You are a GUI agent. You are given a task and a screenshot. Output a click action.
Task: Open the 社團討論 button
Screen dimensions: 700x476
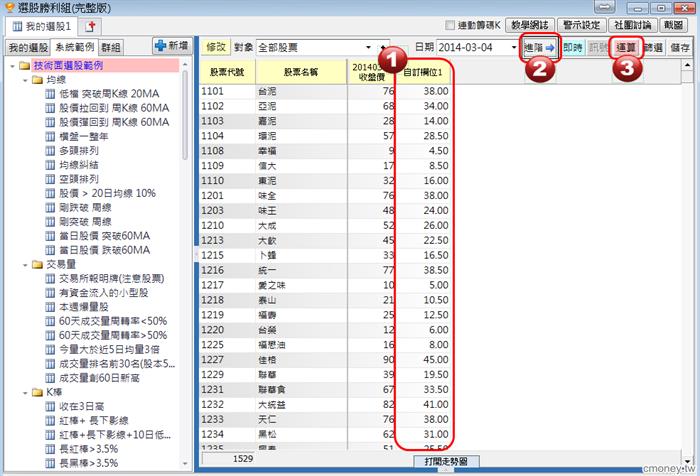coord(632,25)
